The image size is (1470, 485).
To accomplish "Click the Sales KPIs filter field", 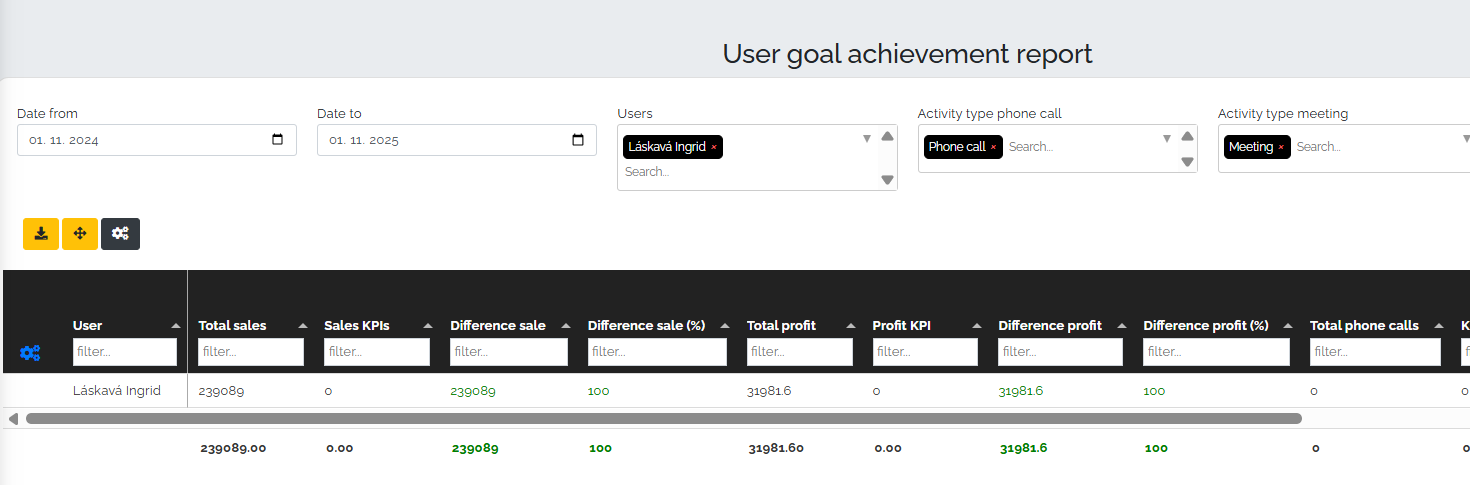I will [x=376, y=352].
